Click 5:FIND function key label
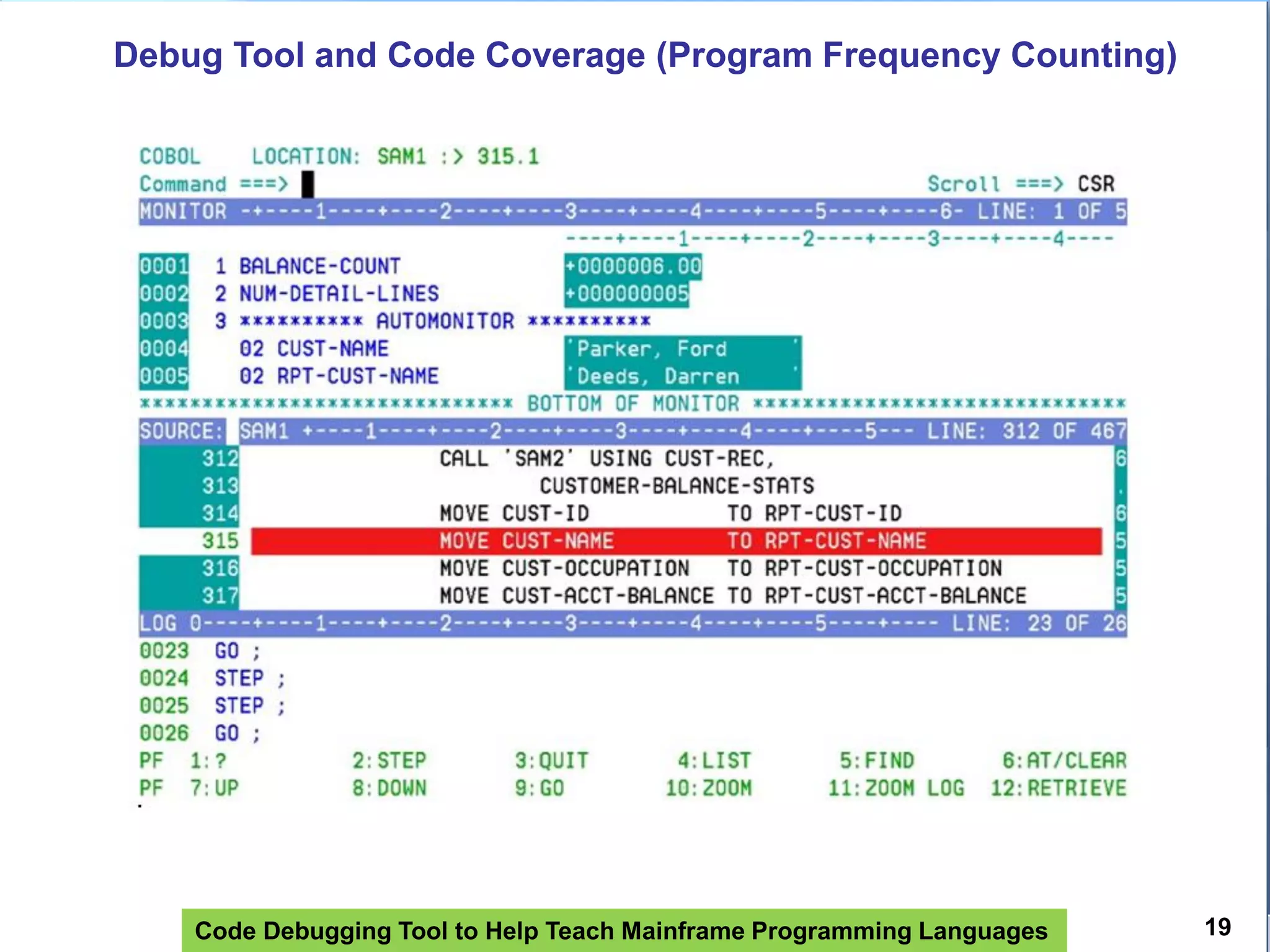 click(877, 760)
